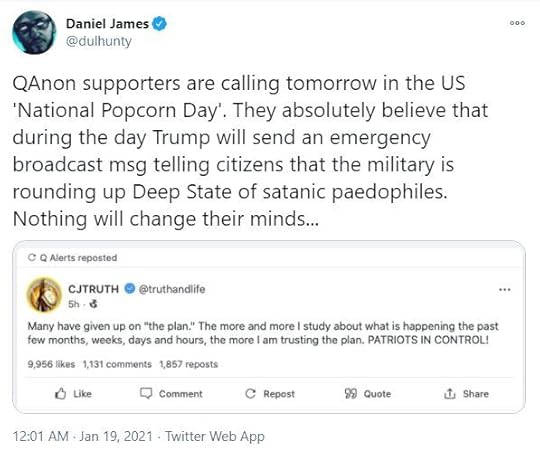Image resolution: width=540 pixels, height=456 pixels.
Task: Expand the CJTRUTH post options ellipsis
Action: pyautogui.click(x=505, y=290)
